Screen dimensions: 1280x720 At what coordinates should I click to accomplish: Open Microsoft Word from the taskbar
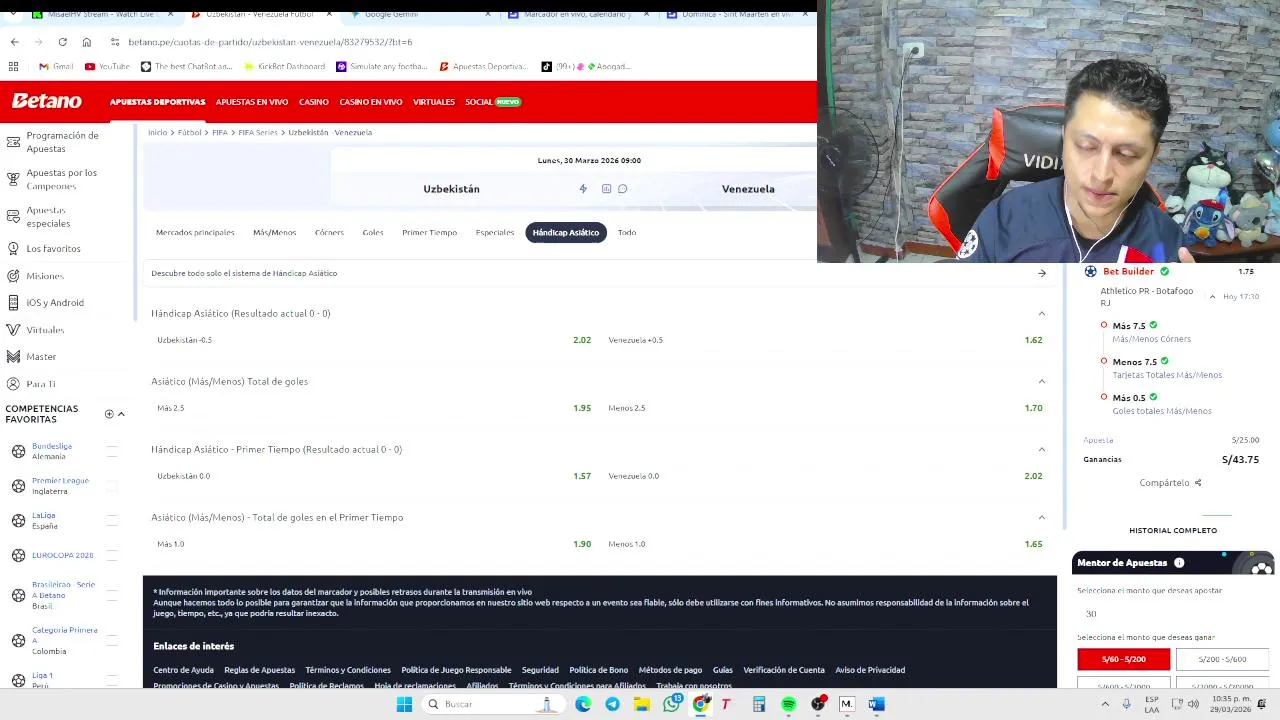(x=876, y=704)
